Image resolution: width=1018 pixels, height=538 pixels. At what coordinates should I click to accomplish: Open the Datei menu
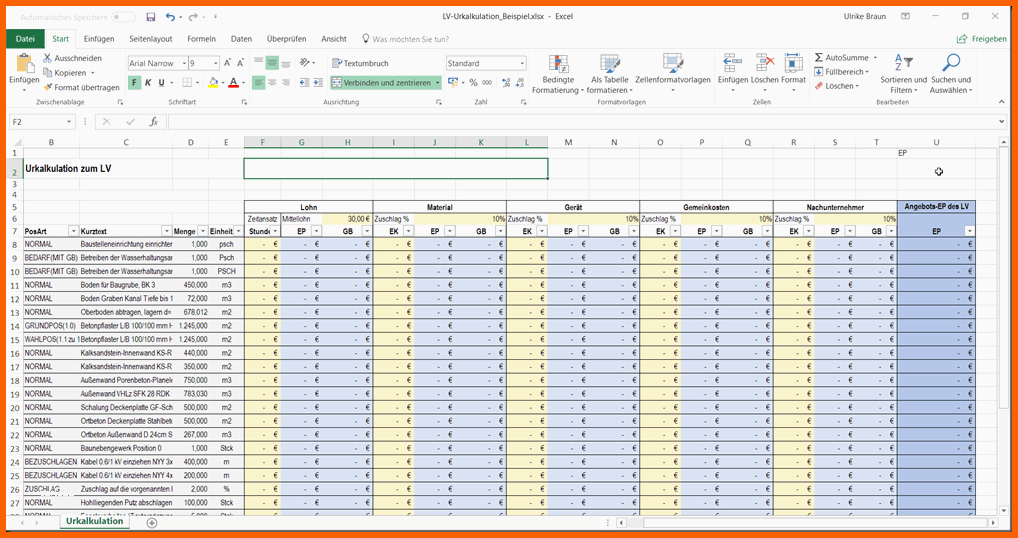point(25,39)
